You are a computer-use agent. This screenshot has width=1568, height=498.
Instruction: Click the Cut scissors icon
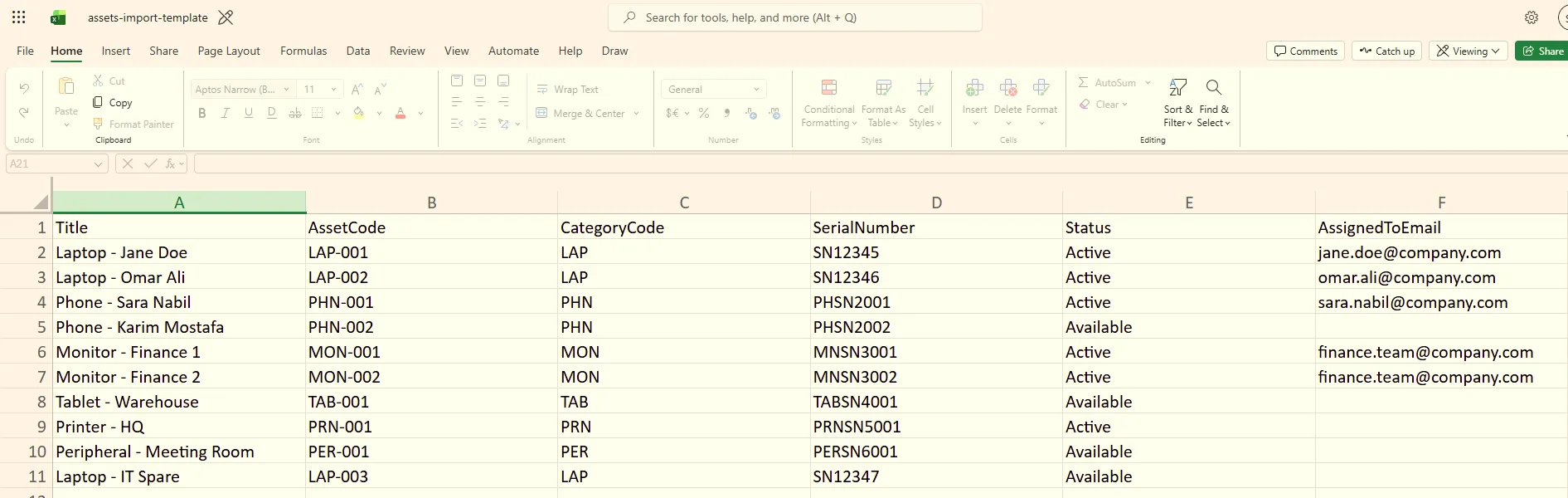(x=98, y=81)
